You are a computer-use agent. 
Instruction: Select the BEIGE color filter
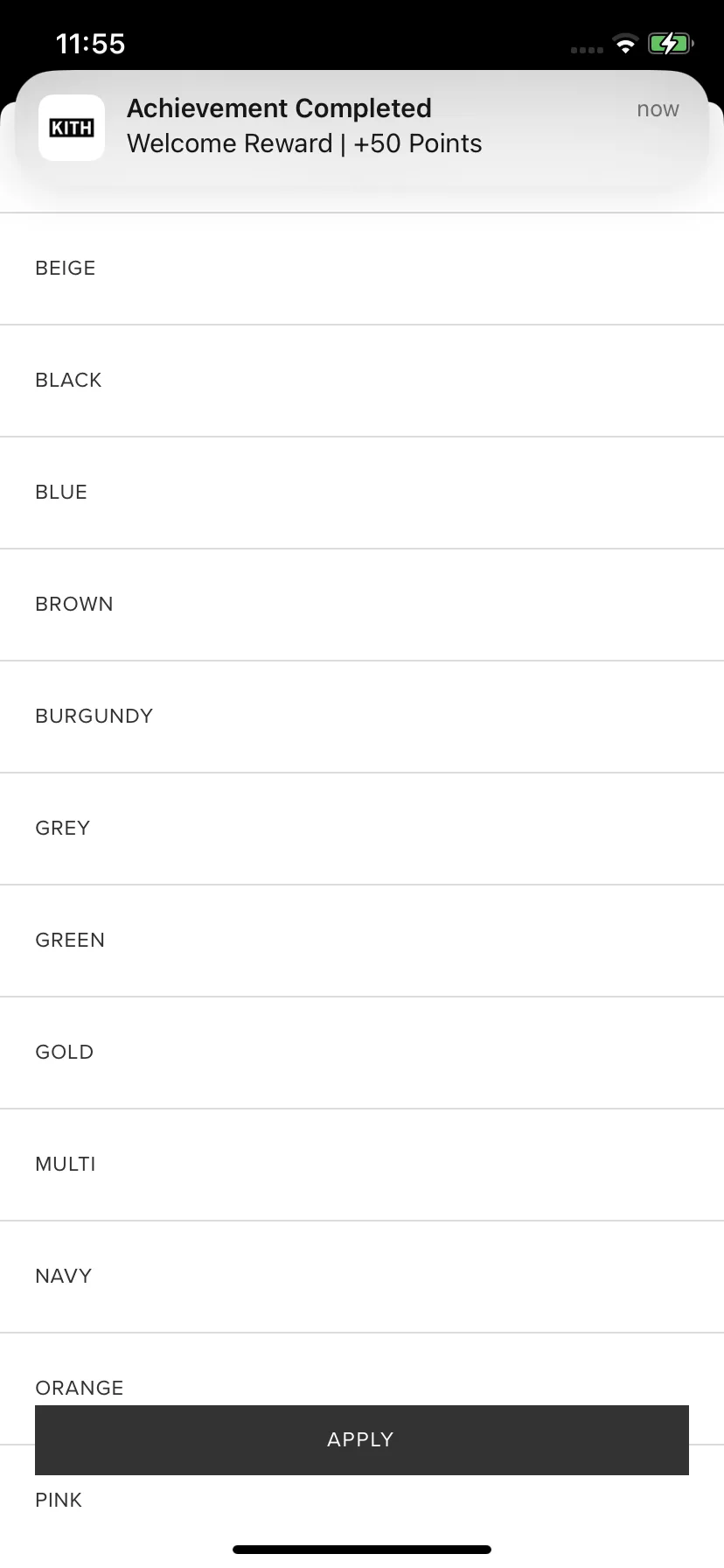[x=362, y=269]
